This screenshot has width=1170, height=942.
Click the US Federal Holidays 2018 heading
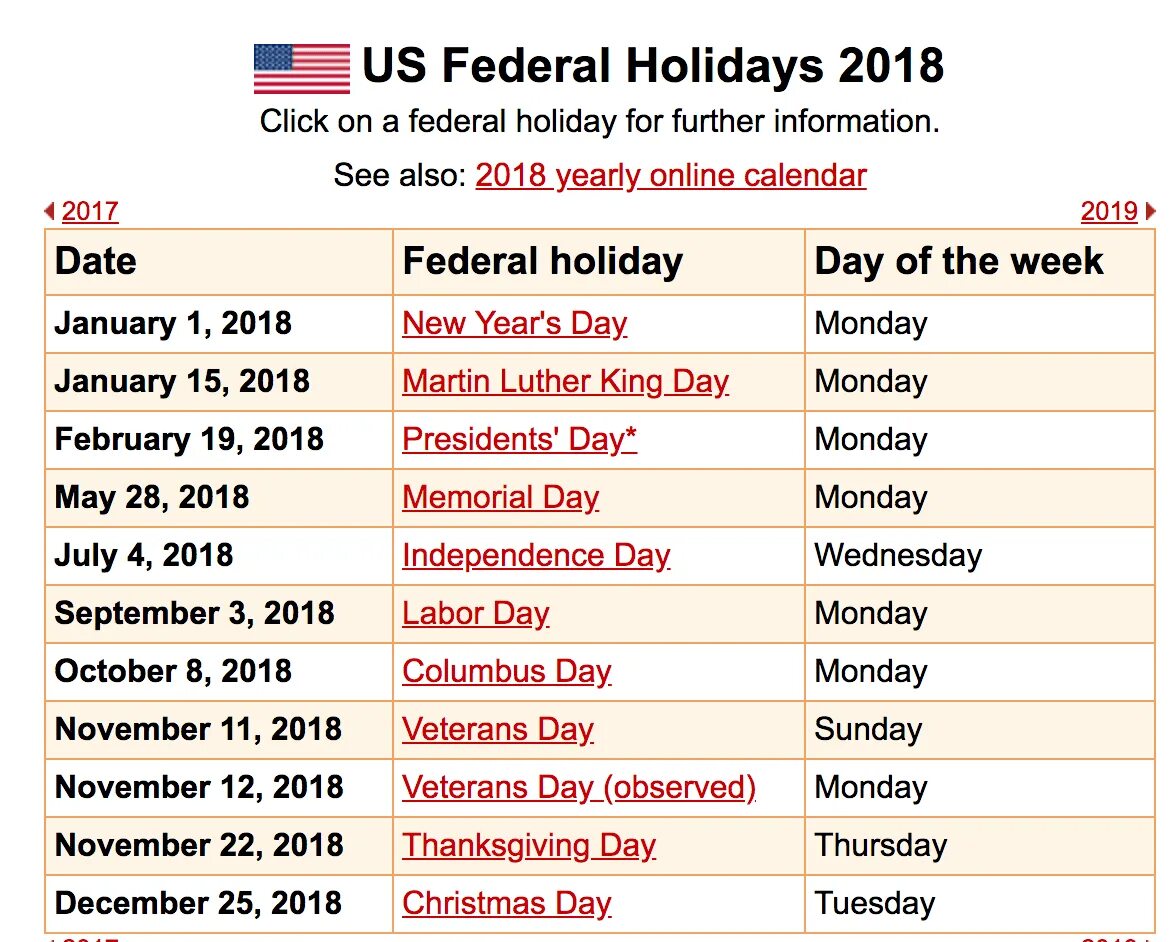(652, 67)
